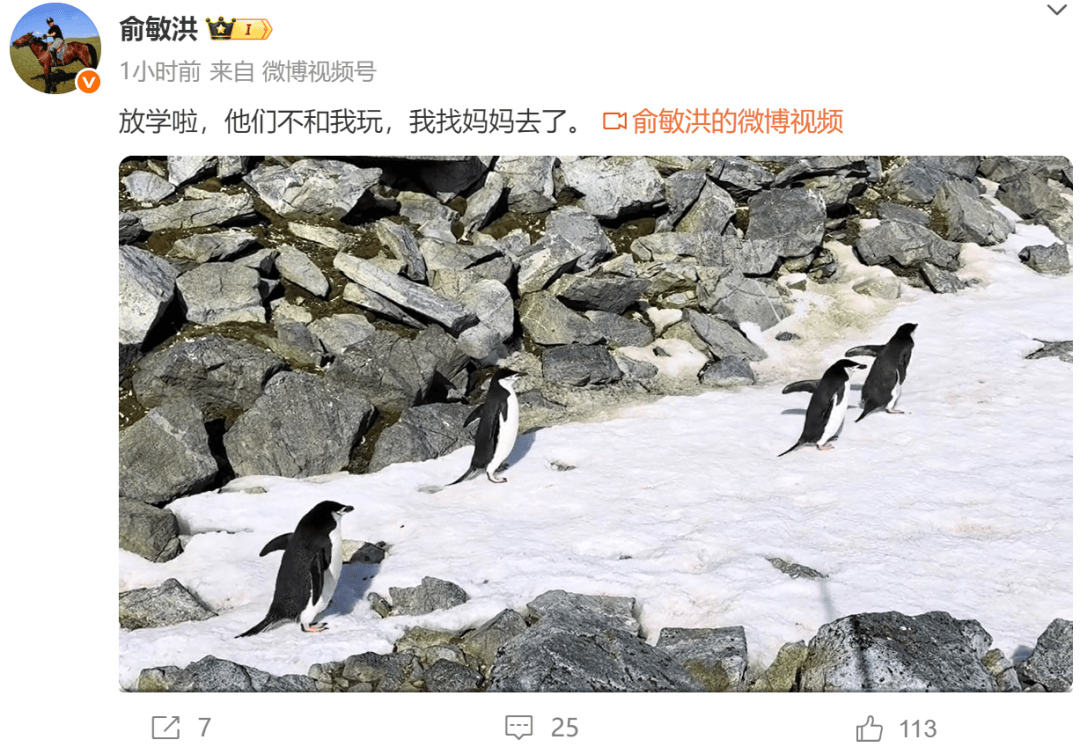
Task: Like the post with thumbs-up icon
Action: [x=869, y=728]
